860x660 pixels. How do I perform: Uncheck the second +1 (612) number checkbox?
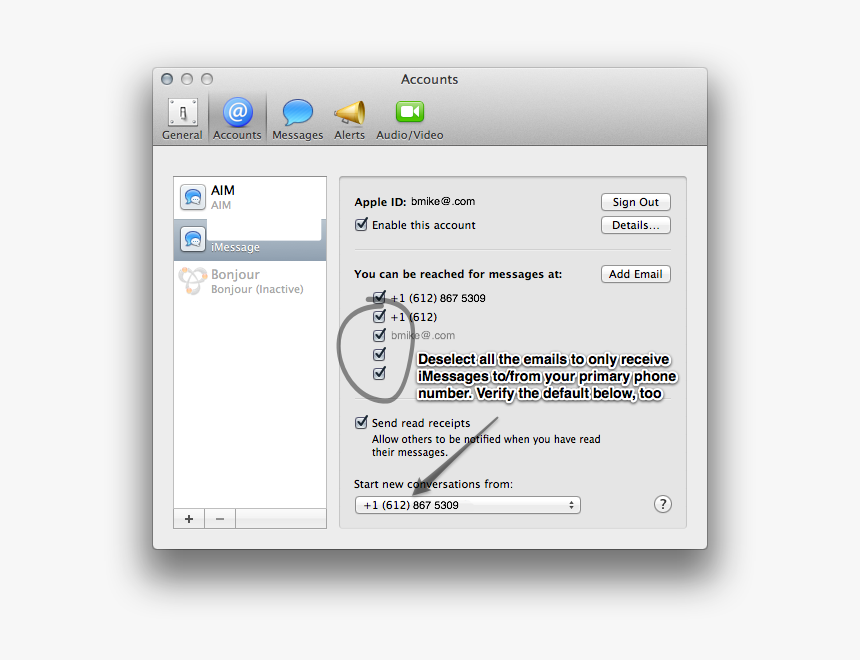coord(379,317)
